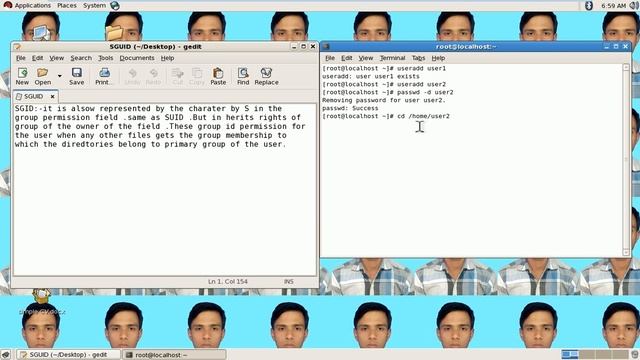
Task: Click the gedit window title bar
Action: click(155, 47)
